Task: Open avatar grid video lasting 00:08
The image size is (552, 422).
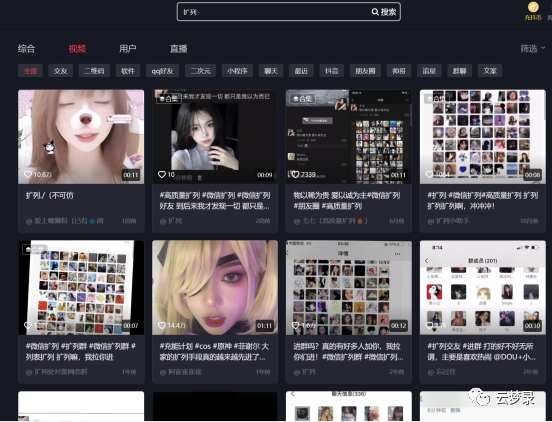Action: coord(483,137)
